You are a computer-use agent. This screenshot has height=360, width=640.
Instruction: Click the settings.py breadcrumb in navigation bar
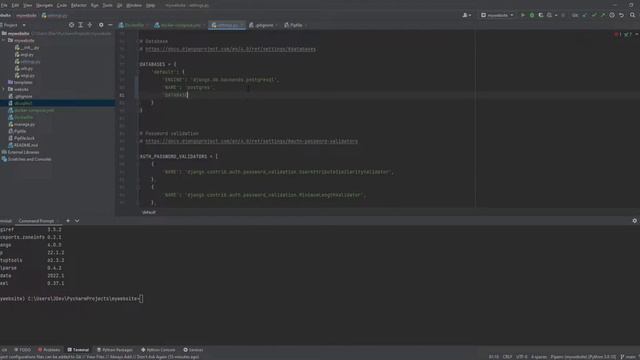pyautogui.click(x=55, y=16)
